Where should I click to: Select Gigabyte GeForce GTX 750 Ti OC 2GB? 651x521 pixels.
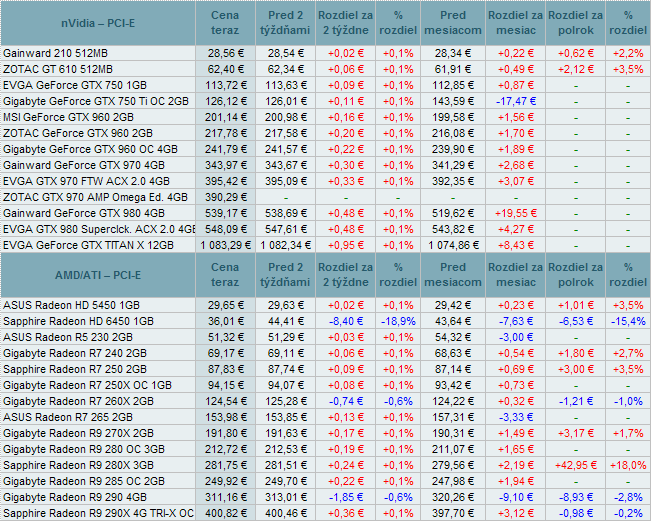pos(96,101)
